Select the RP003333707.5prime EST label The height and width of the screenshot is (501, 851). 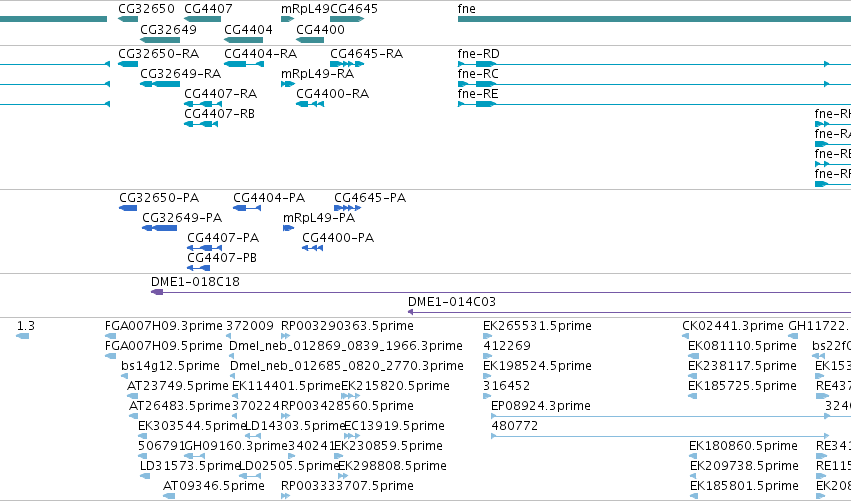coord(347,486)
